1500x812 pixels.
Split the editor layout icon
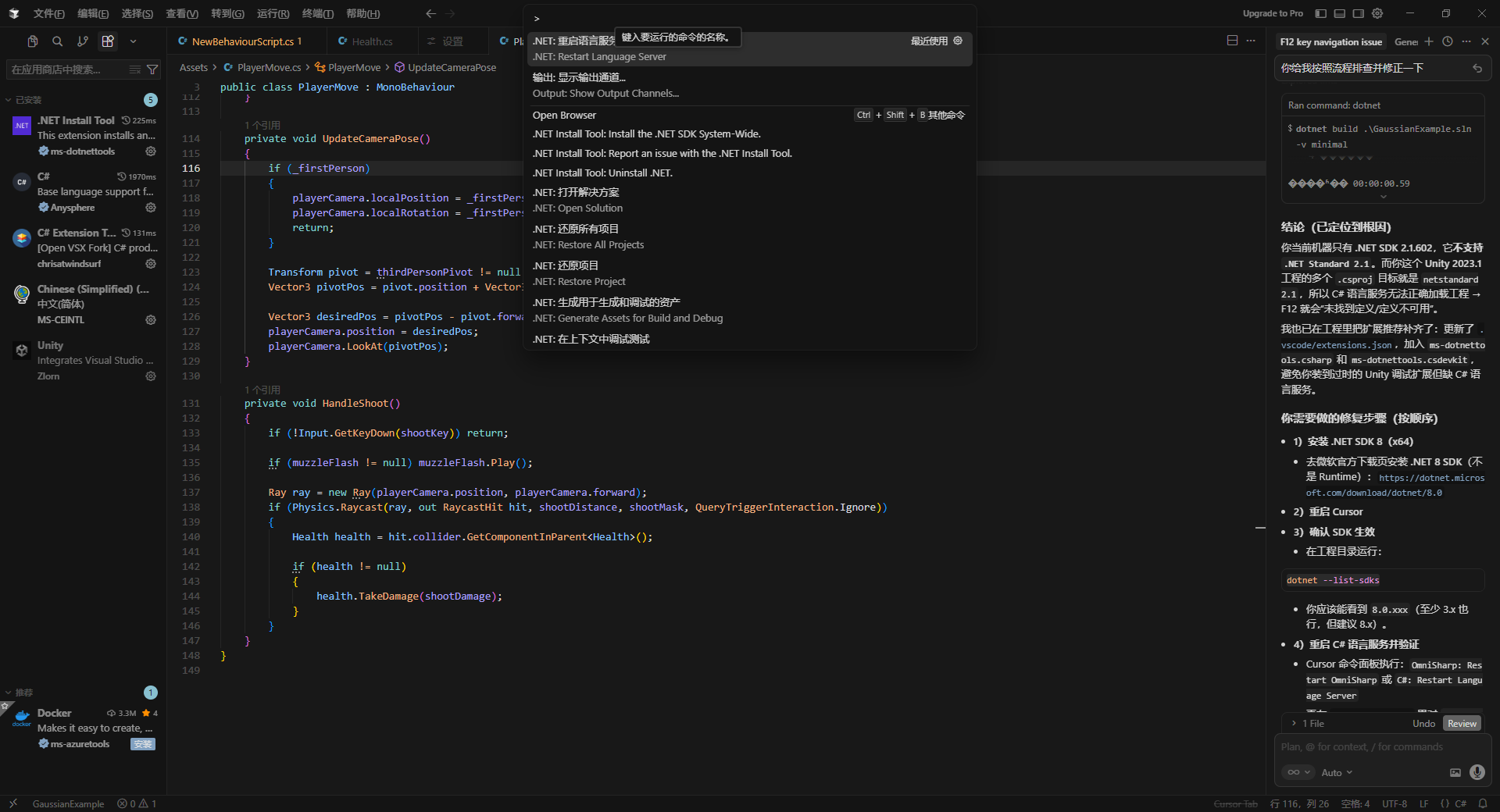[x=1232, y=41]
